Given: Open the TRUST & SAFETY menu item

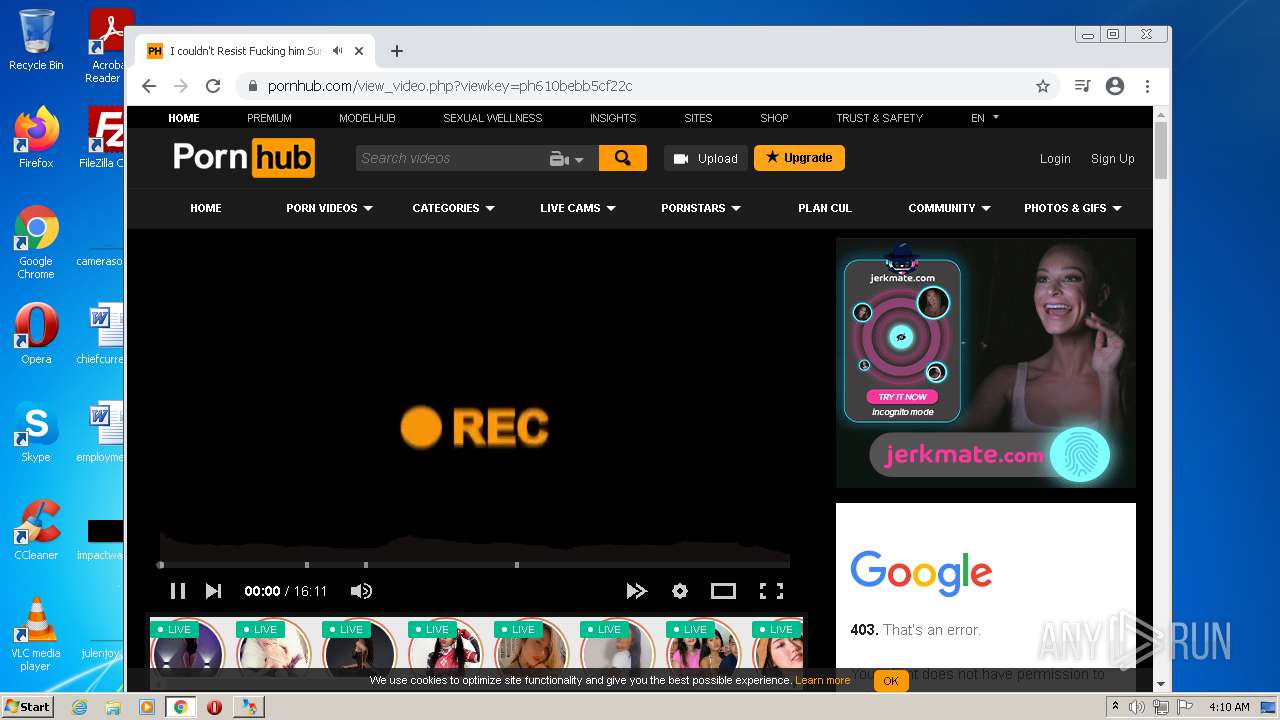Looking at the screenshot, I should point(879,118).
